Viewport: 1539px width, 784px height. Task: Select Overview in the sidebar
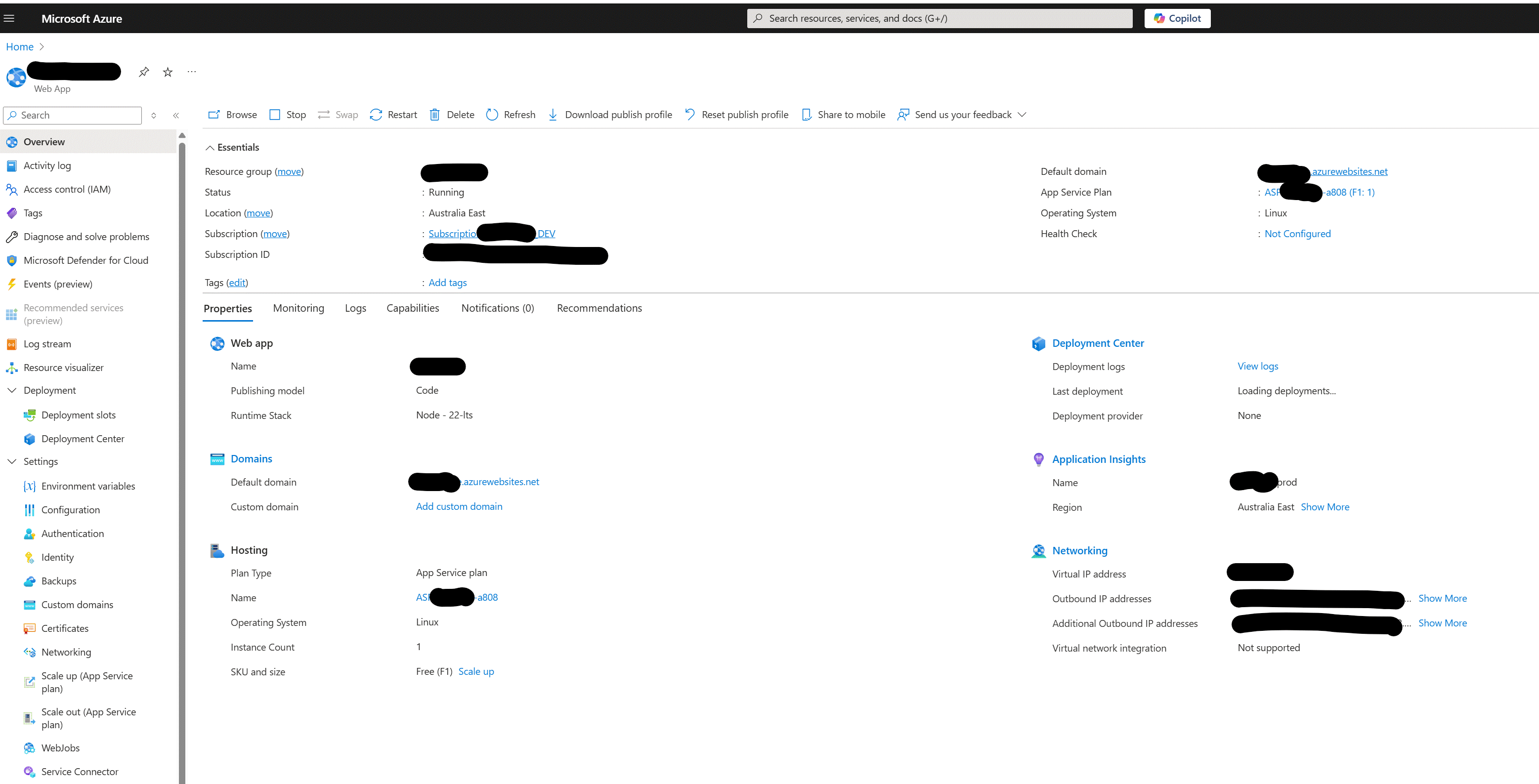[89, 141]
